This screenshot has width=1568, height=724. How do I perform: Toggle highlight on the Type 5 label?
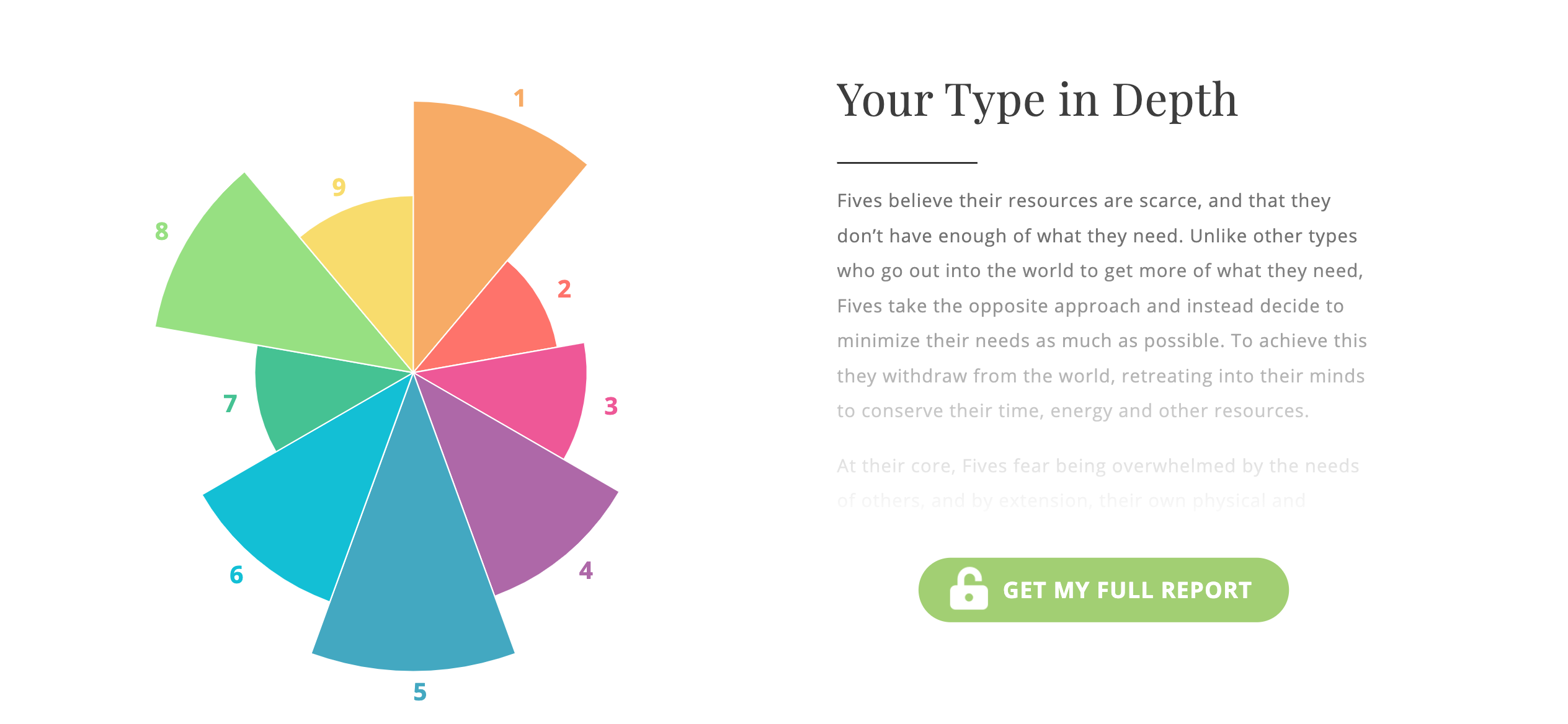420,692
